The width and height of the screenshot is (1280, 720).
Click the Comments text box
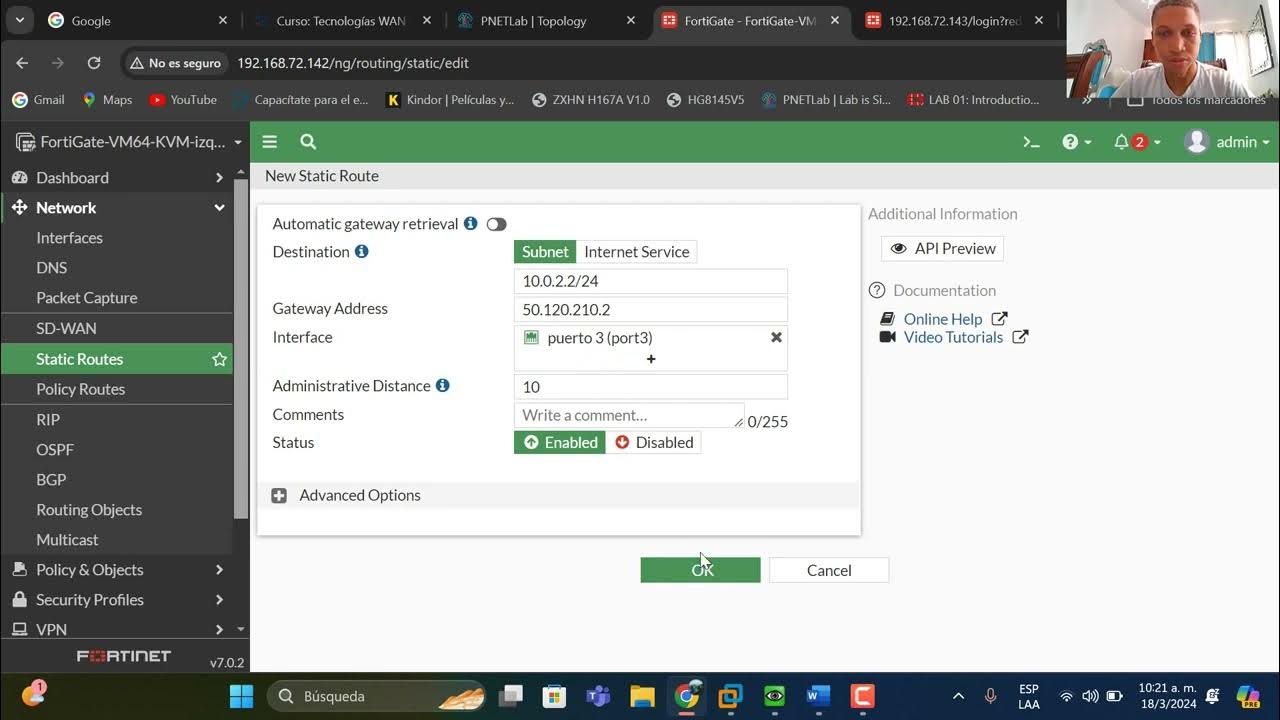[x=628, y=415]
